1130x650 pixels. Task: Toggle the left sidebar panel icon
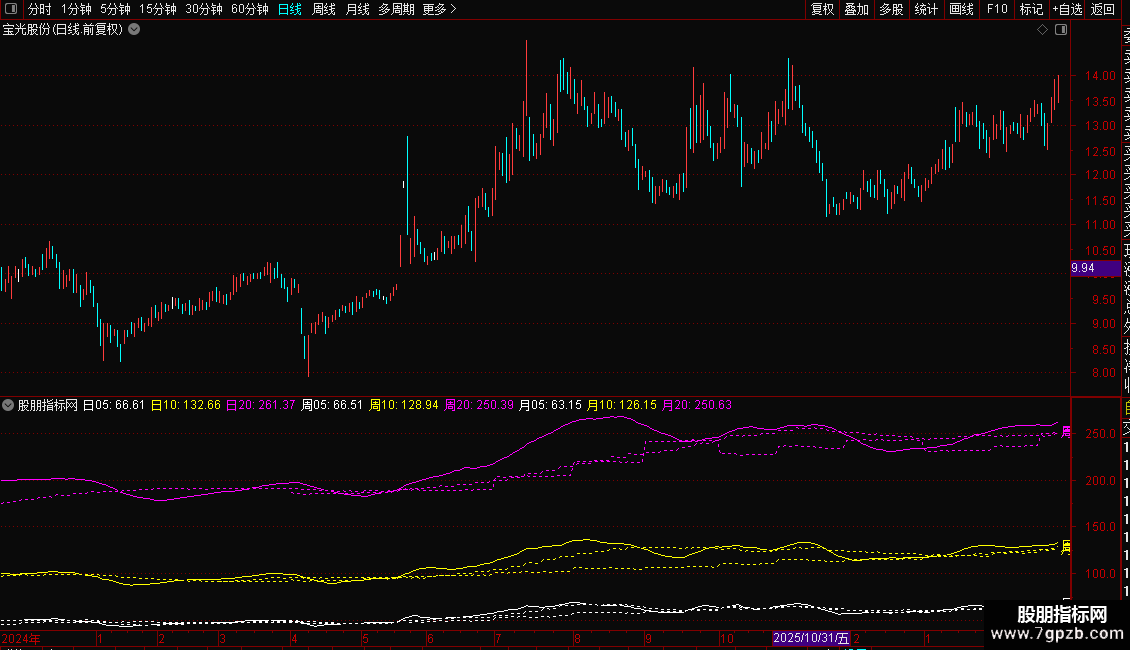click(x=12, y=9)
